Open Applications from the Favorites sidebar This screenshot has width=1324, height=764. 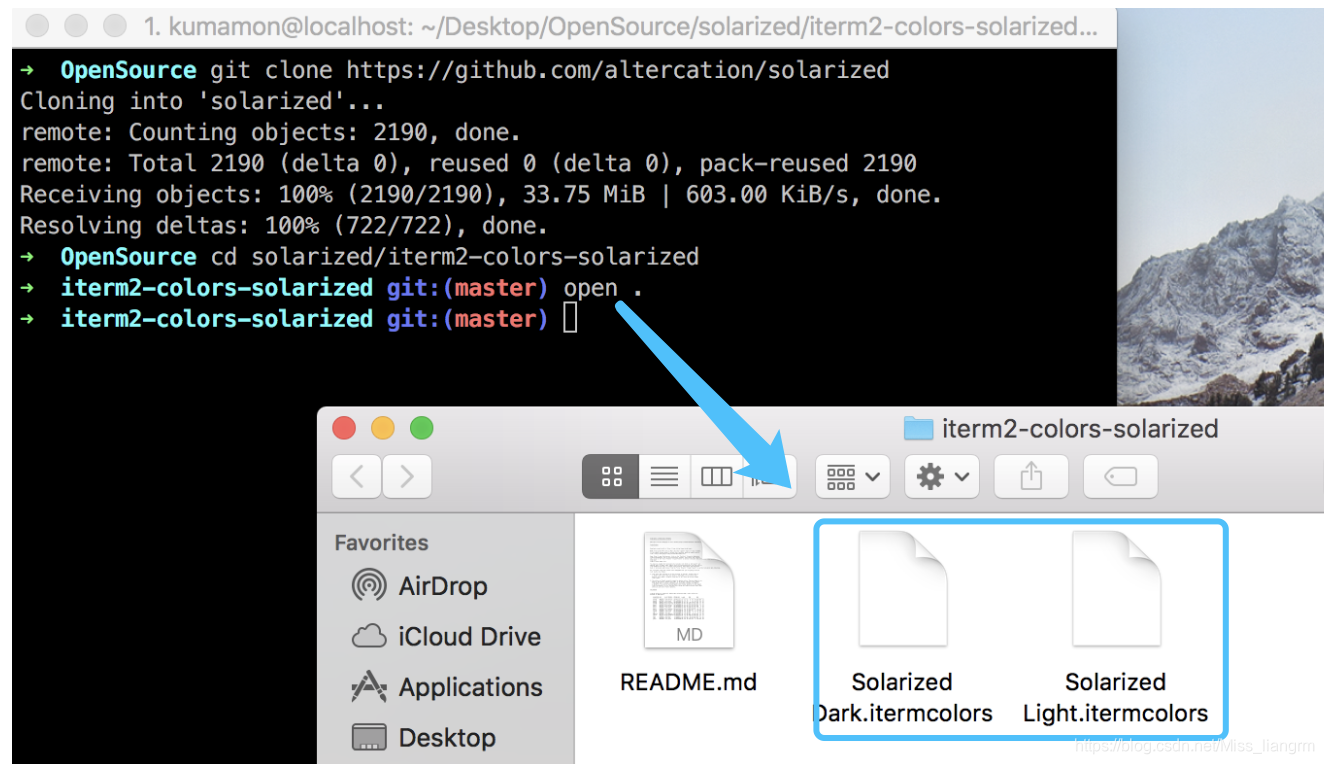point(471,687)
